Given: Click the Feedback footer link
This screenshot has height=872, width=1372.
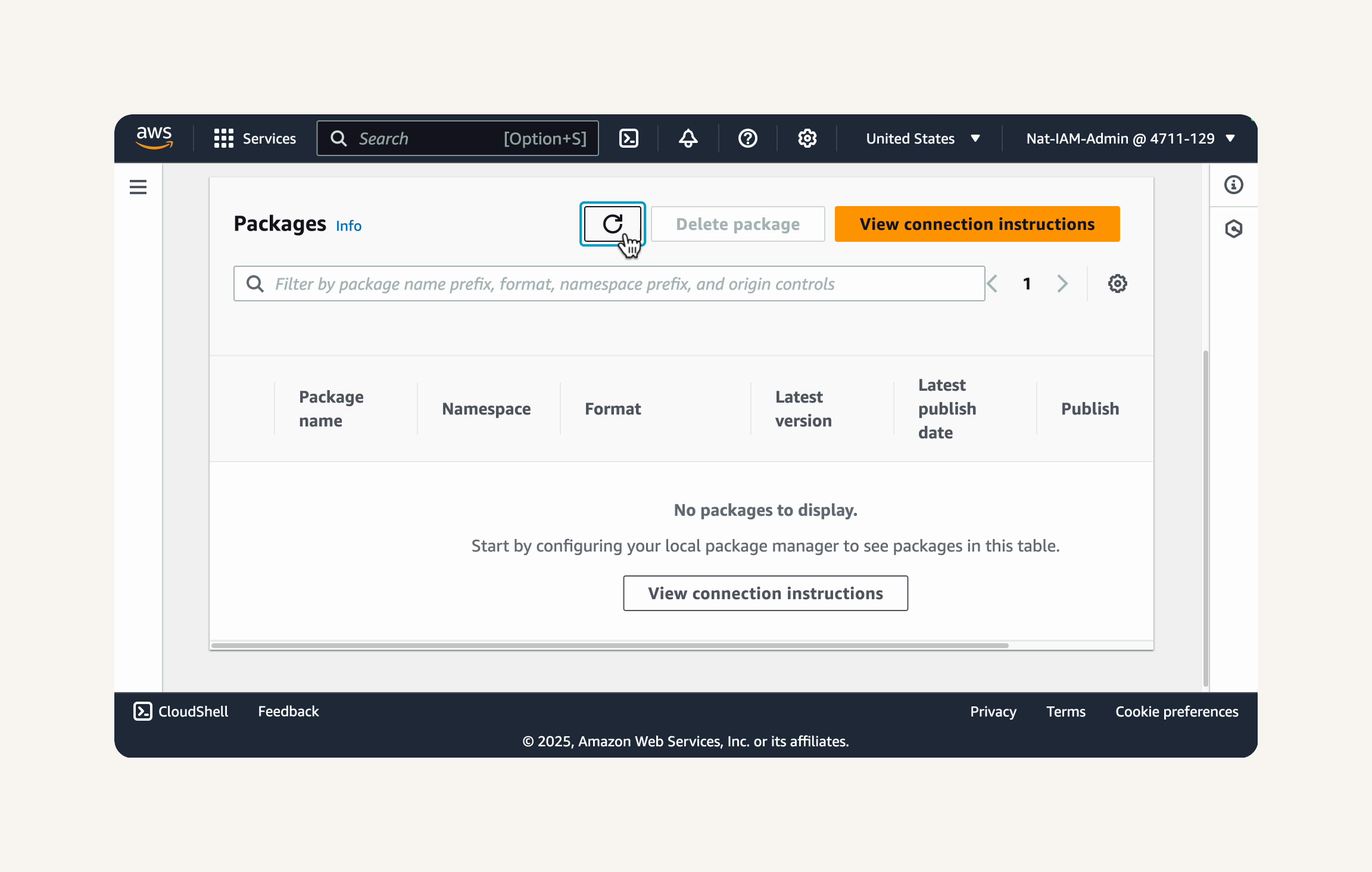Looking at the screenshot, I should (x=288, y=711).
